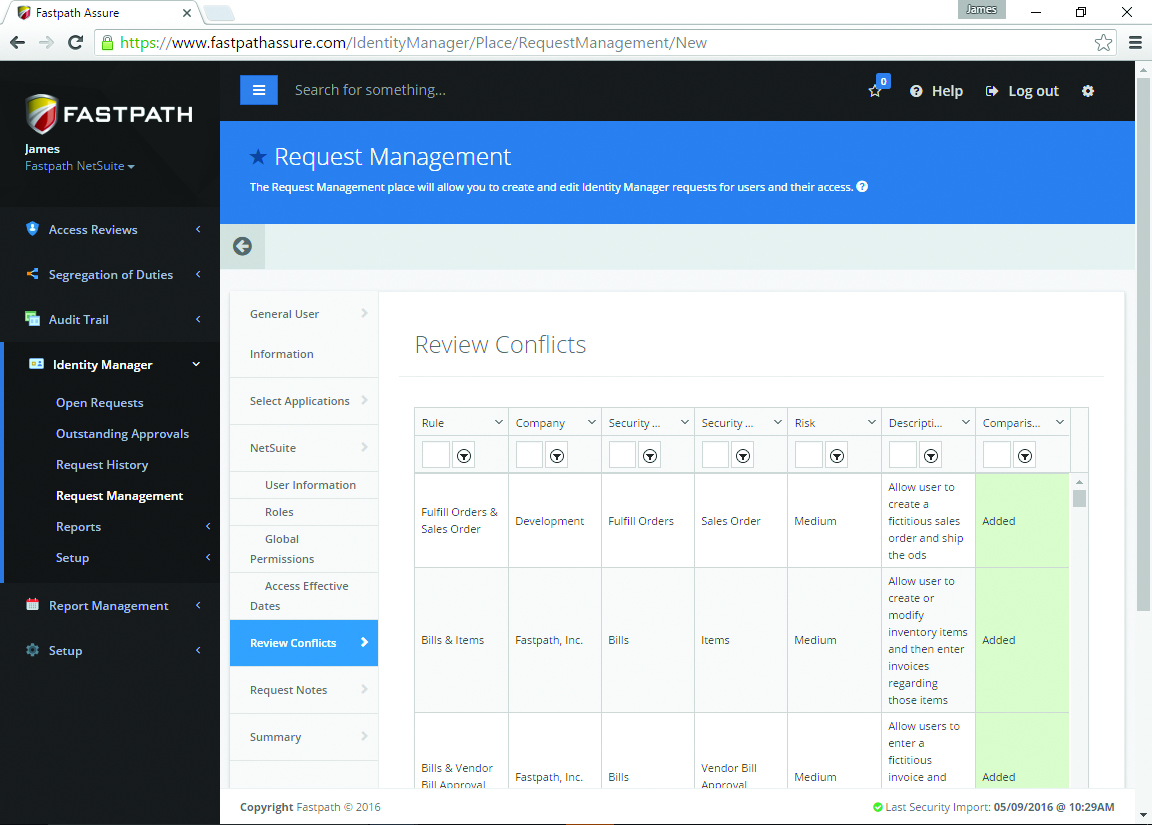1152x825 pixels.
Task: Click the conflicts table scrollbar thumb
Action: [x=1079, y=499]
